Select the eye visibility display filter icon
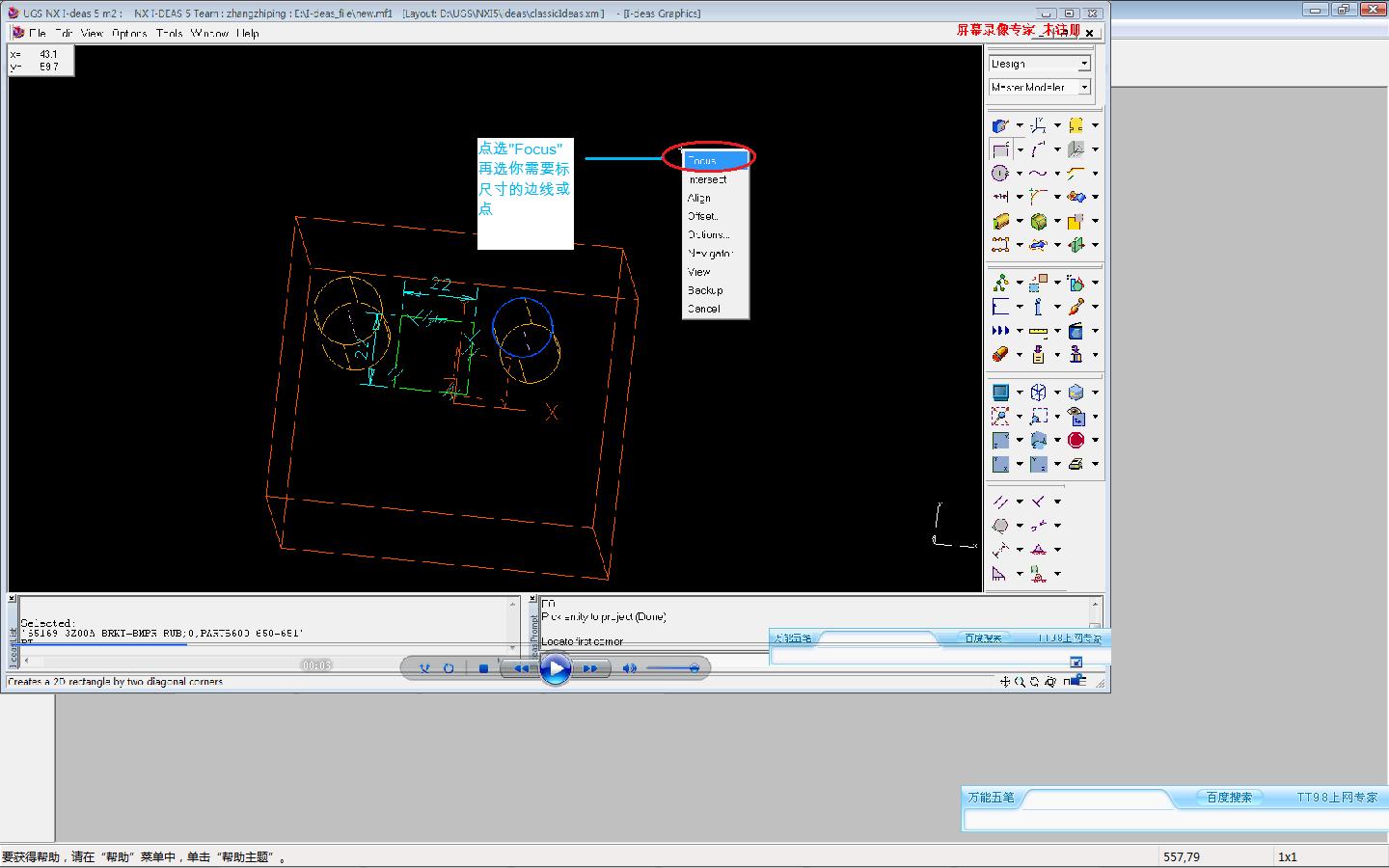Image resolution: width=1389 pixels, height=868 pixels. [x=1076, y=417]
